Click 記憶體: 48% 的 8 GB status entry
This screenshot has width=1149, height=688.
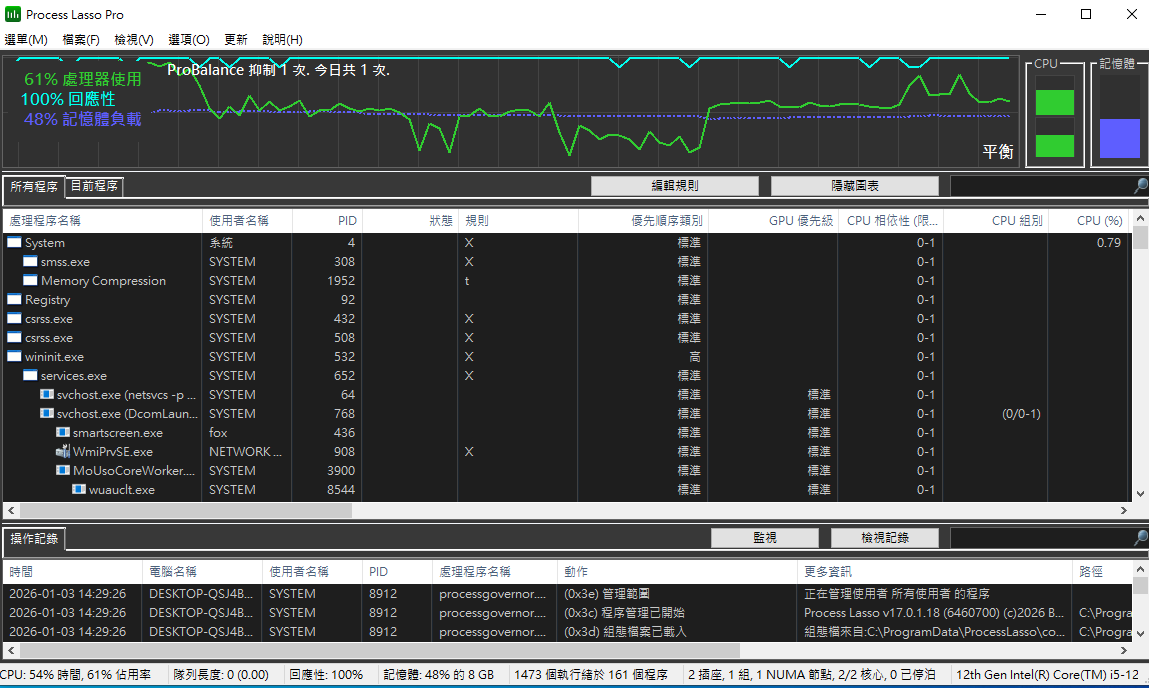[438, 675]
